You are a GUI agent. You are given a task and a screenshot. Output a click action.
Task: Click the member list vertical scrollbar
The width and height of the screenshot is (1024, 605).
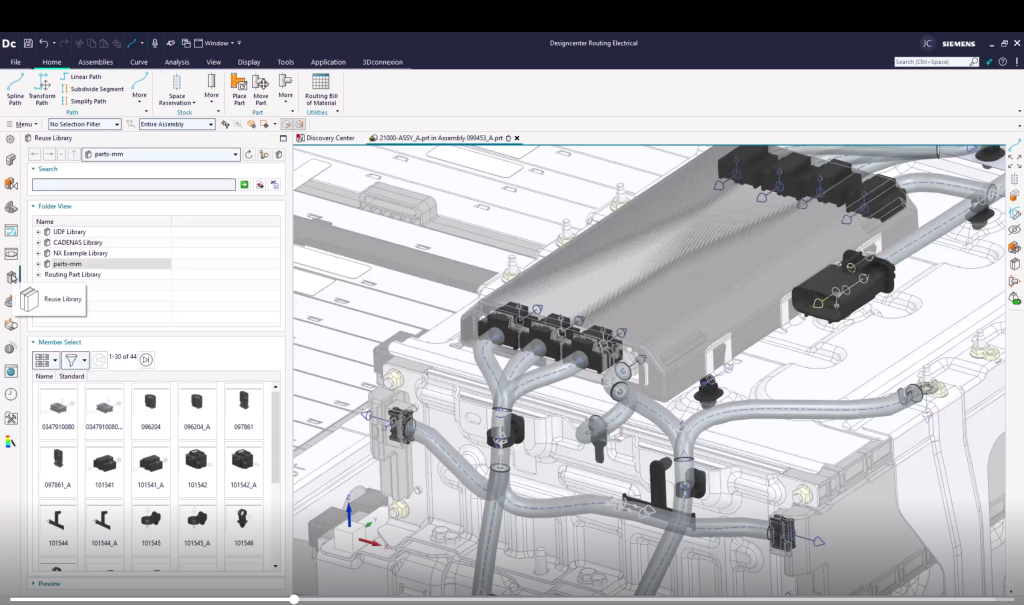coord(276,439)
